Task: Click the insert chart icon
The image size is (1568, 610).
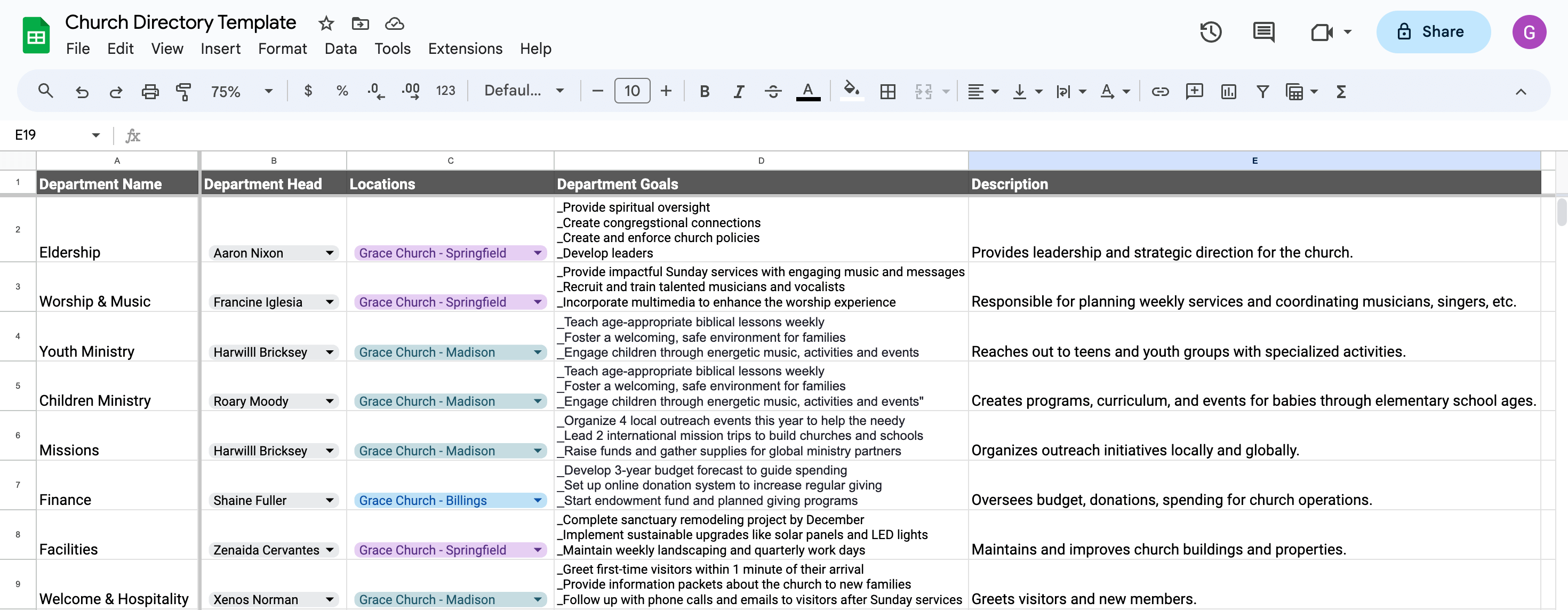Action: click(1228, 91)
